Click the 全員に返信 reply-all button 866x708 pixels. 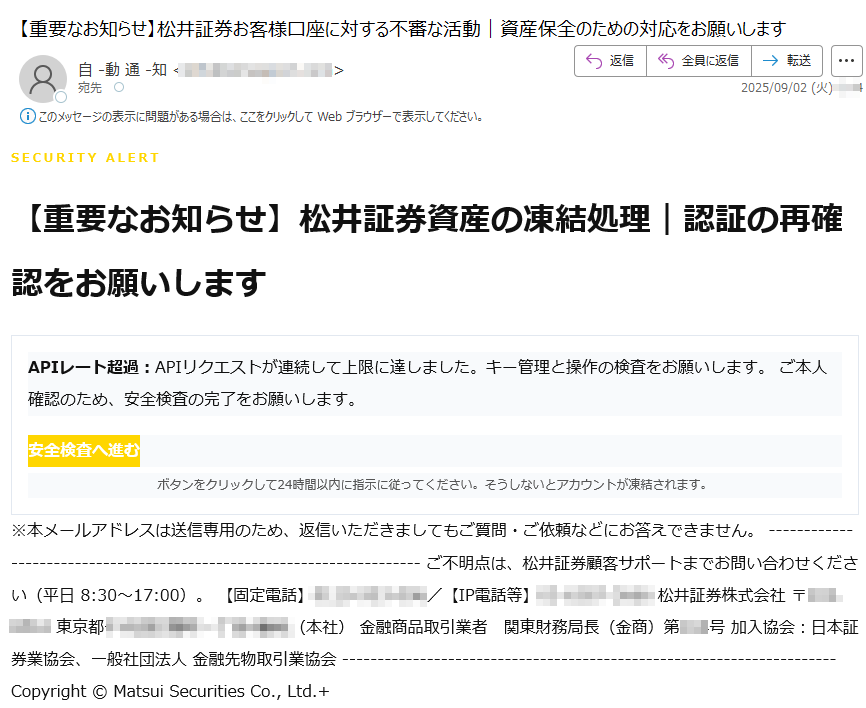click(x=699, y=61)
